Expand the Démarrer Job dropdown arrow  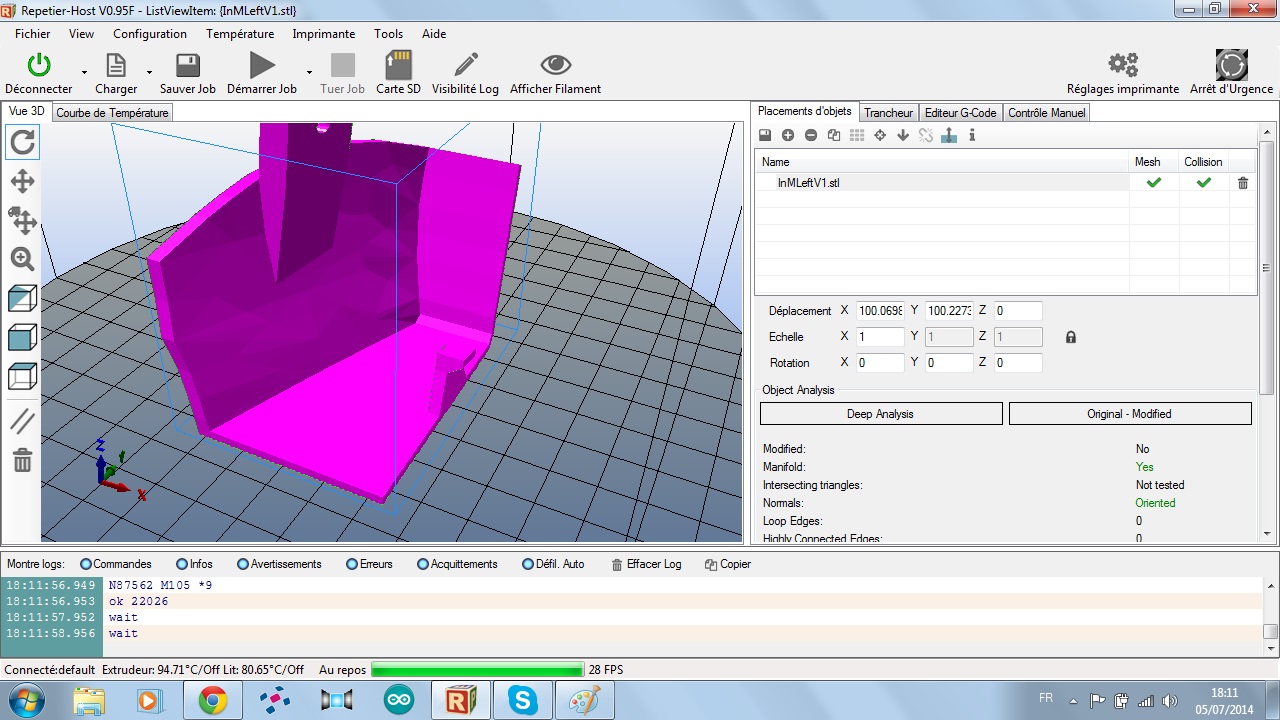click(310, 72)
